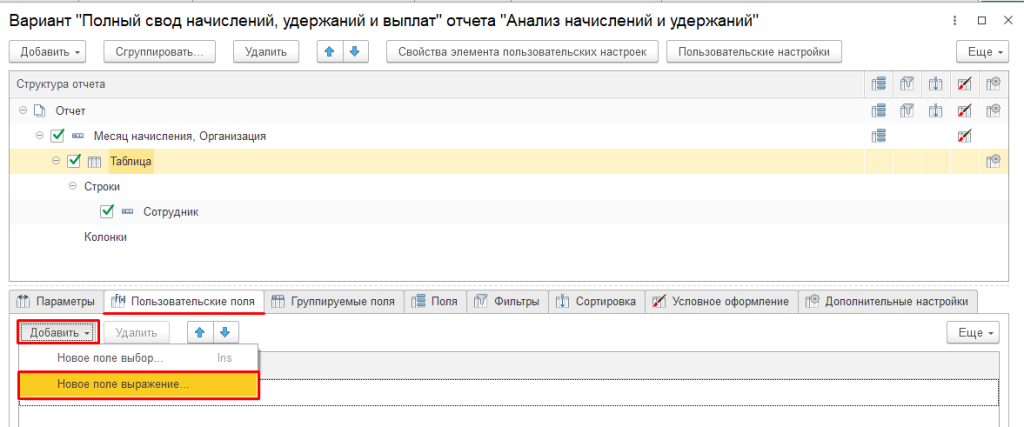The width and height of the screenshot is (1024, 427).
Task: Uncheck the Месяц начисления, Организация checkbox
Action: [58, 136]
